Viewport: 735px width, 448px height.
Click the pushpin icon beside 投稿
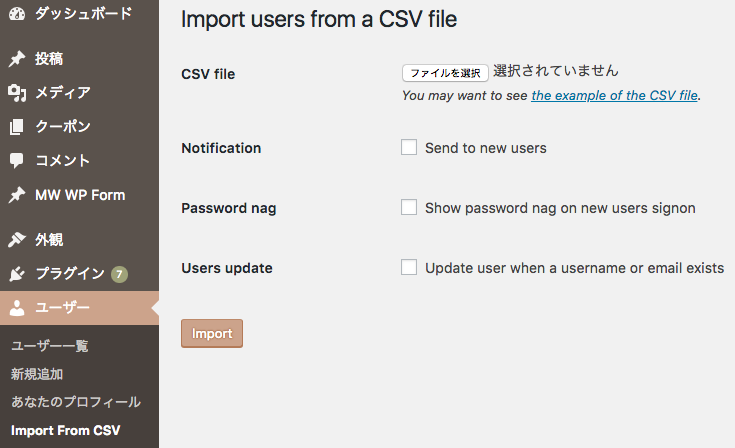click(x=17, y=59)
